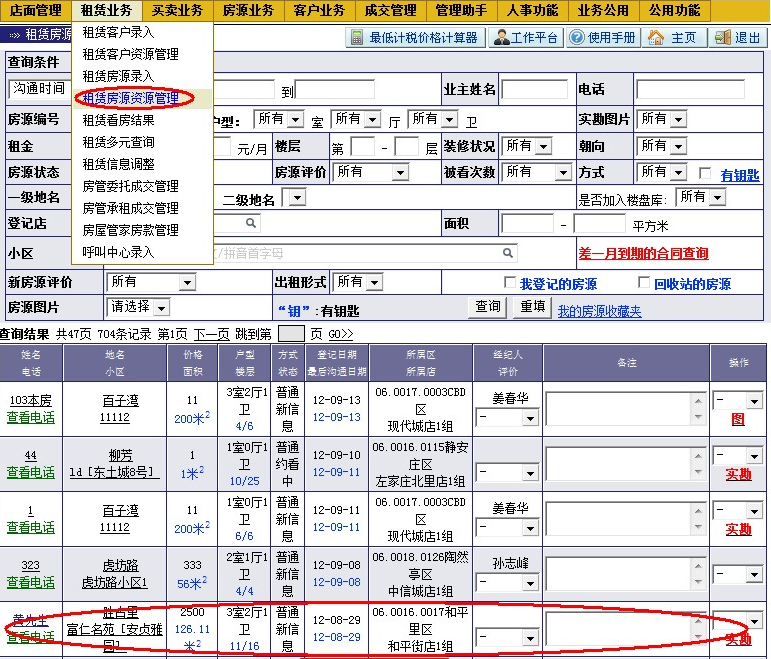Viewport: 771px width, 659px height.
Task: Expand the 二级地名 dropdown
Action: coord(294,198)
